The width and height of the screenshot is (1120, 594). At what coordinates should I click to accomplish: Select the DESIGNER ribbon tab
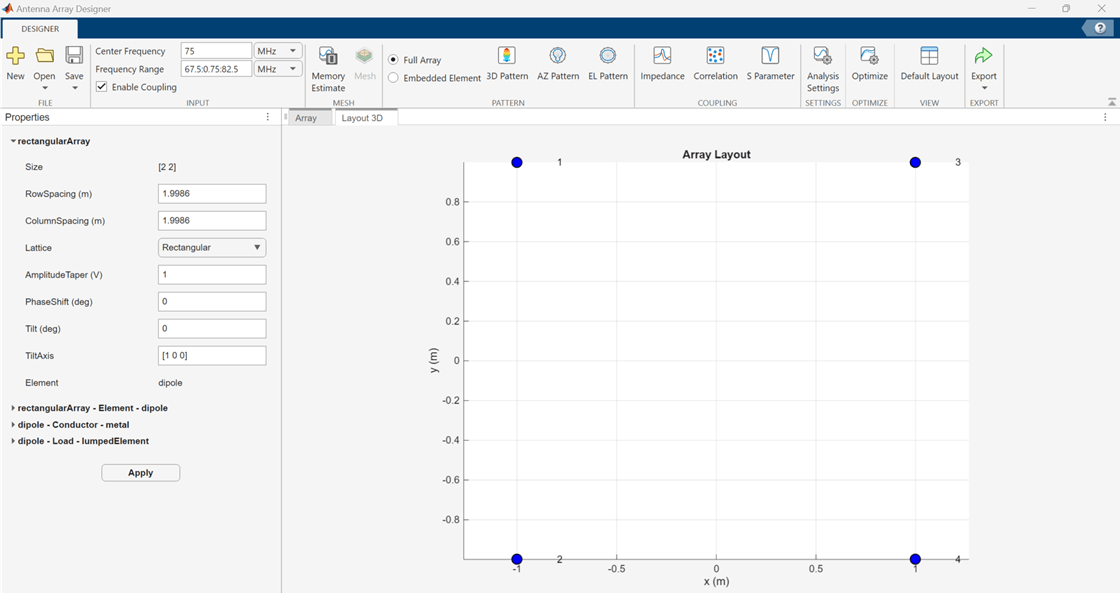coord(40,29)
